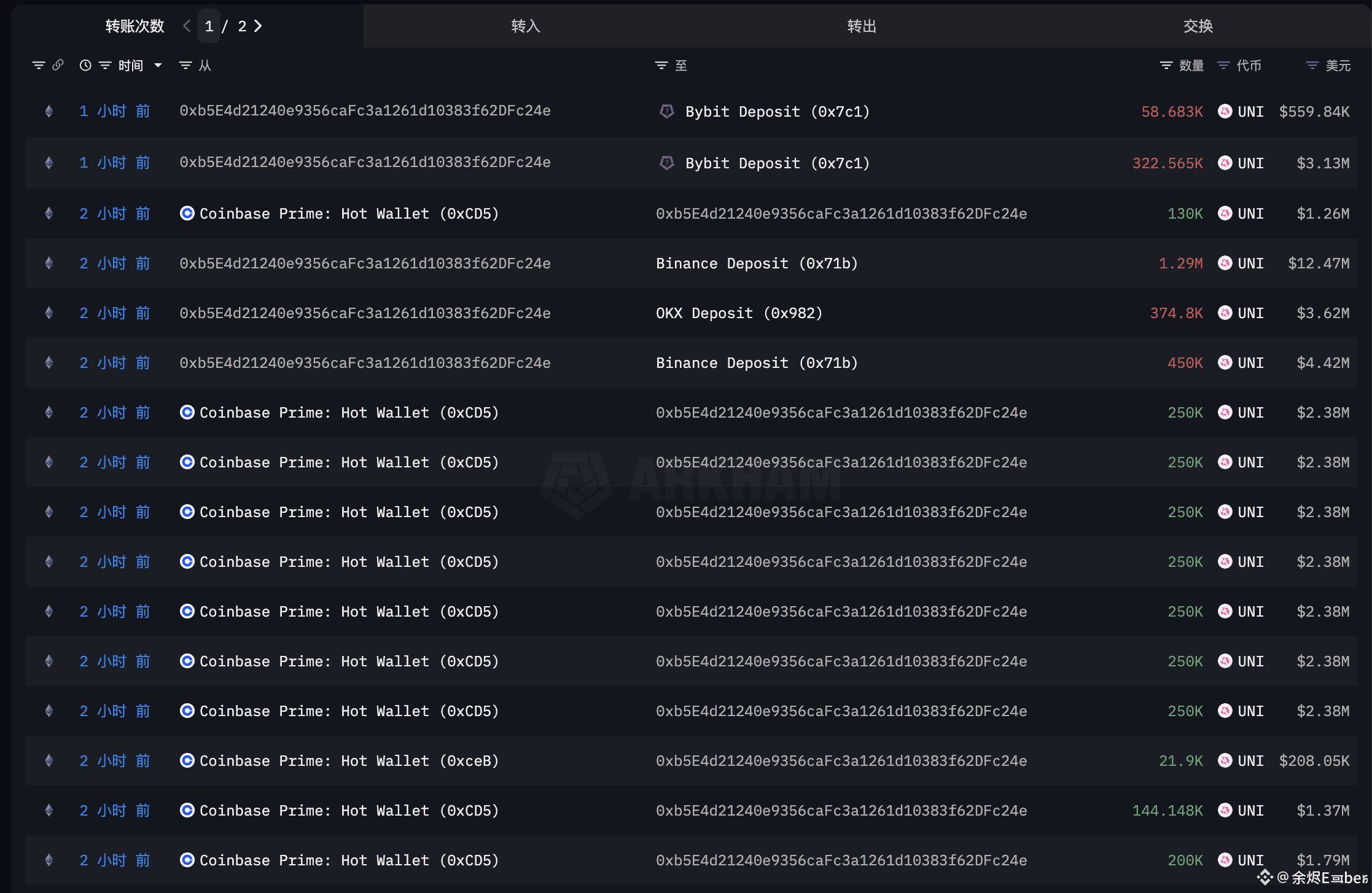Screen dimensions: 1372x893
Task: Open Coinbase Prime: Hot Wallet (0xceB)
Action: click(349, 761)
